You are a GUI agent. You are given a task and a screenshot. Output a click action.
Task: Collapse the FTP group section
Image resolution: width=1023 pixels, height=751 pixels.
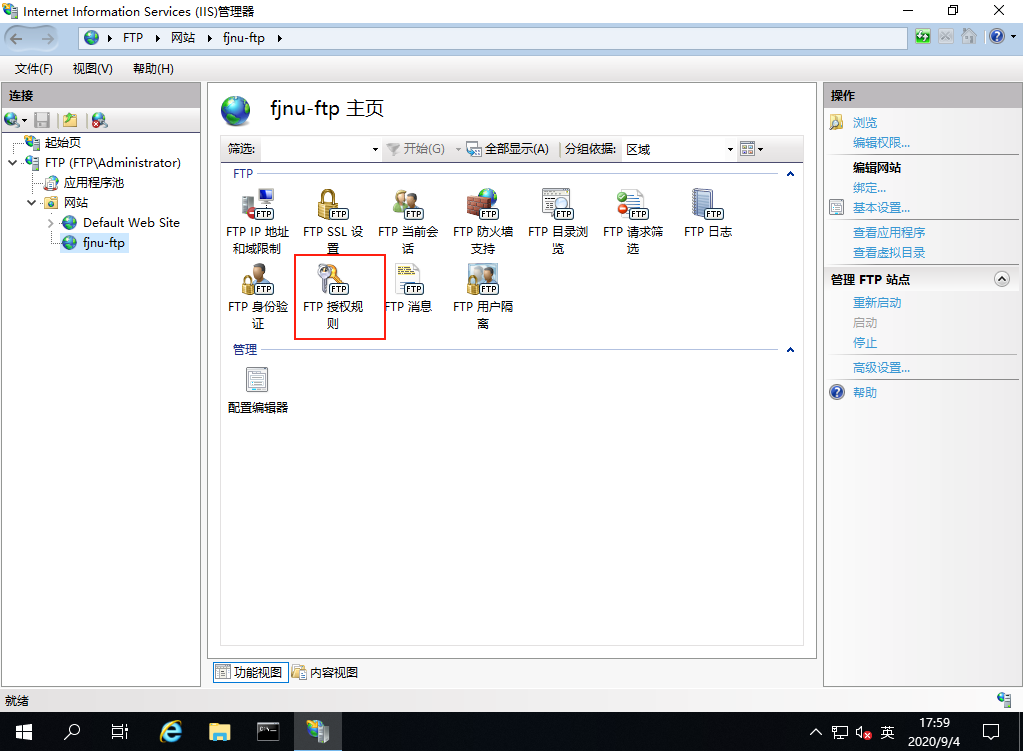coord(790,174)
